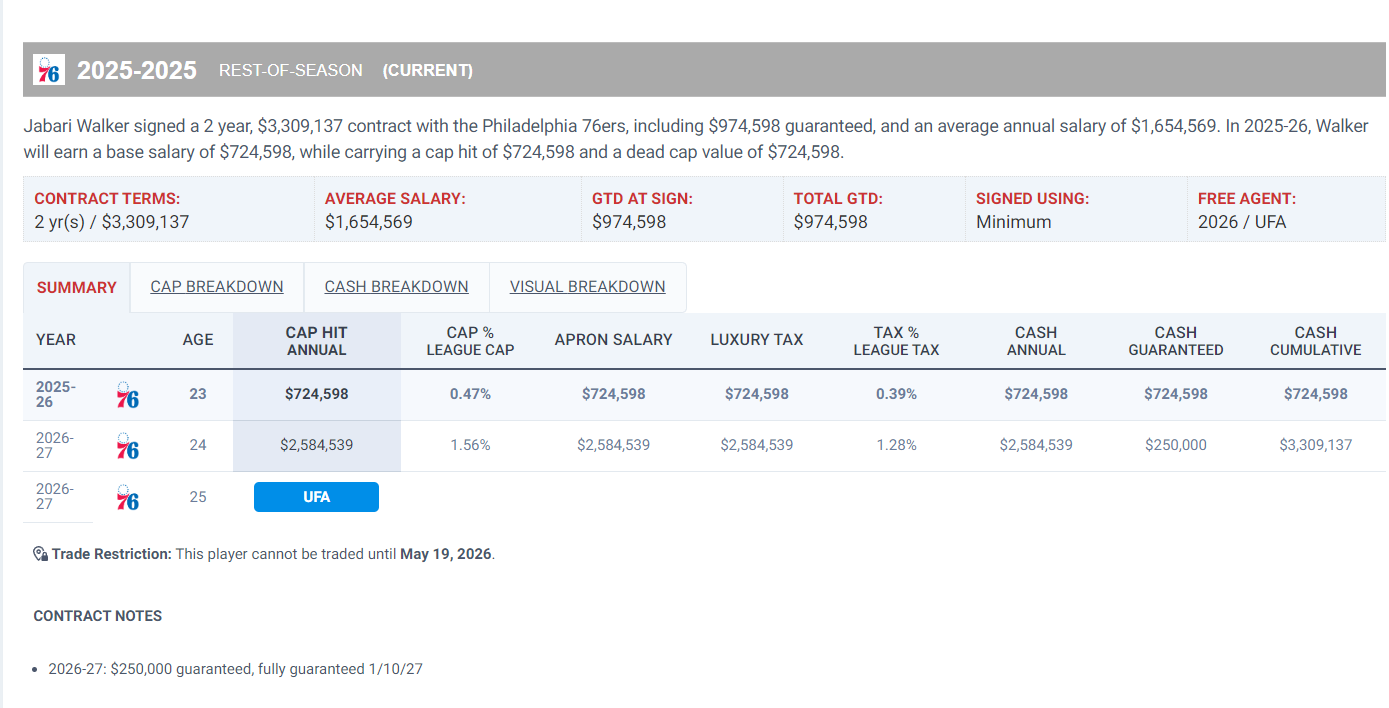Show the Visual Breakdown tab
Screen dimensions: 1389x708
click(x=587, y=287)
